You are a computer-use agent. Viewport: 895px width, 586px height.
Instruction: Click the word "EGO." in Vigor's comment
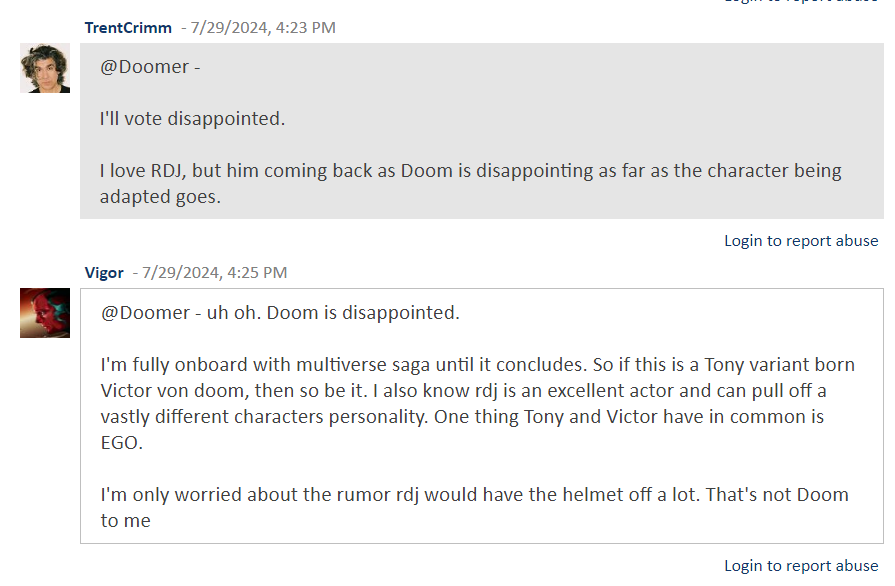pos(122,442)
